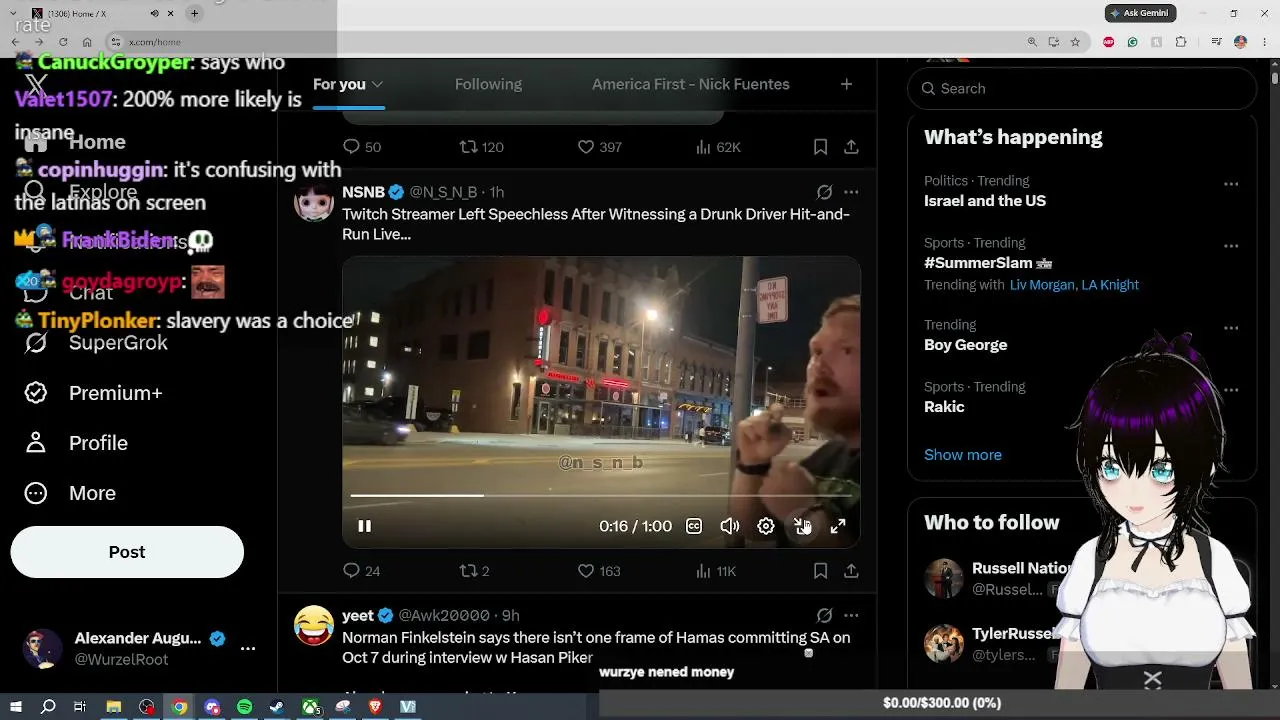Expand video to fullscreen
This screenshot has height=720, width=1280.
click(838, 526)
